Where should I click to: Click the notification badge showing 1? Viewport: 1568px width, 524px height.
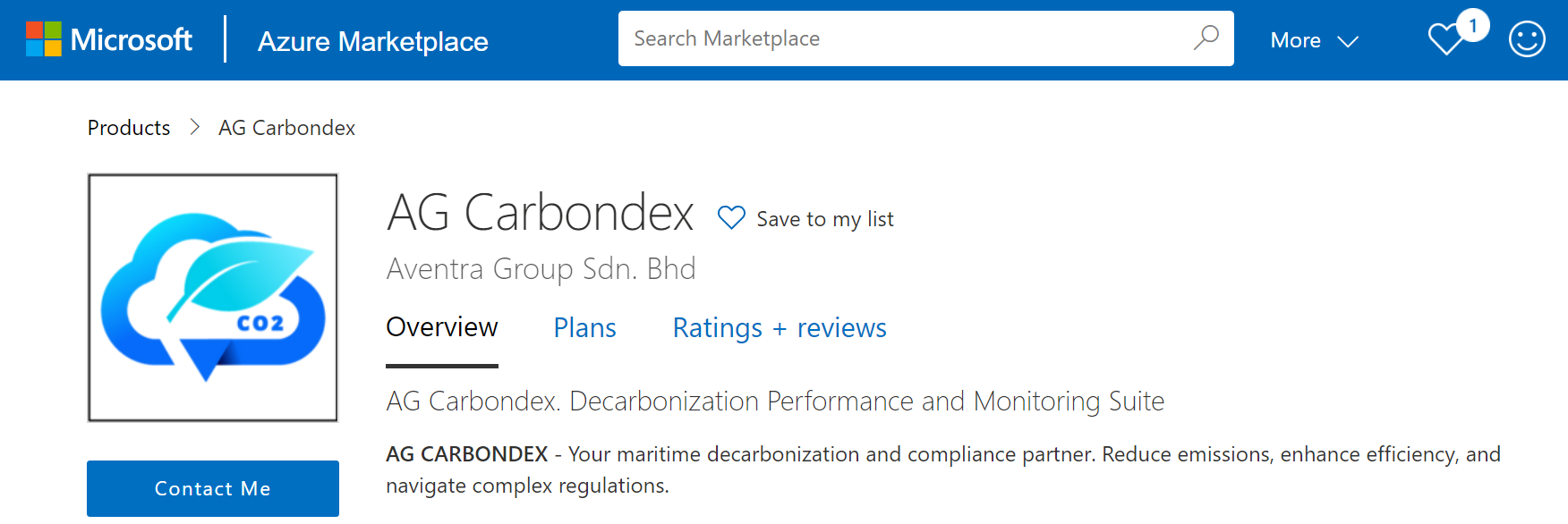[1473, 27]
